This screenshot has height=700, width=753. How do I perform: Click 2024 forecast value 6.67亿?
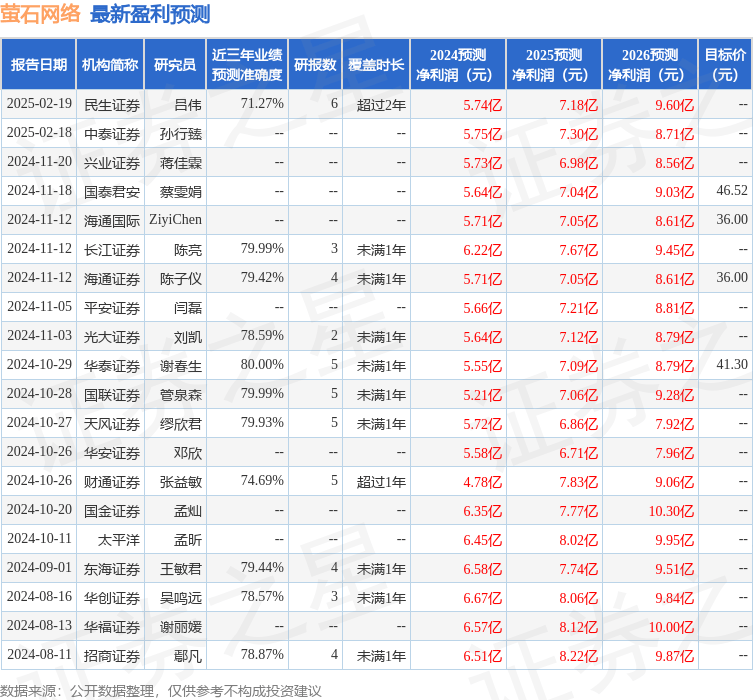pyautogui.click(x=483, y=598)
